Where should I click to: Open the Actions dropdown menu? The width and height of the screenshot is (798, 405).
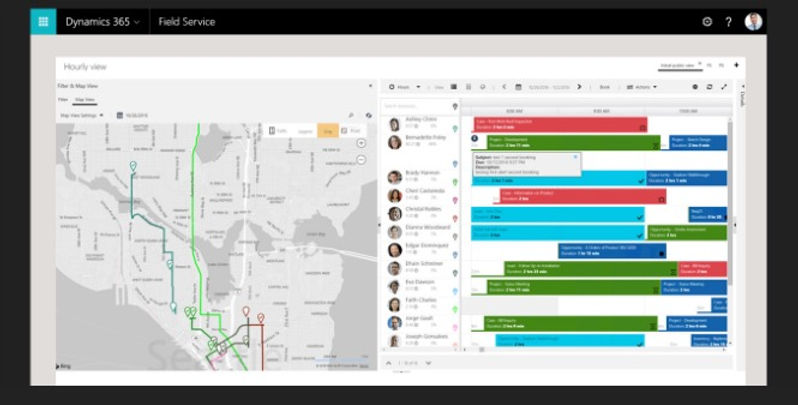click(x=641, y=87)
